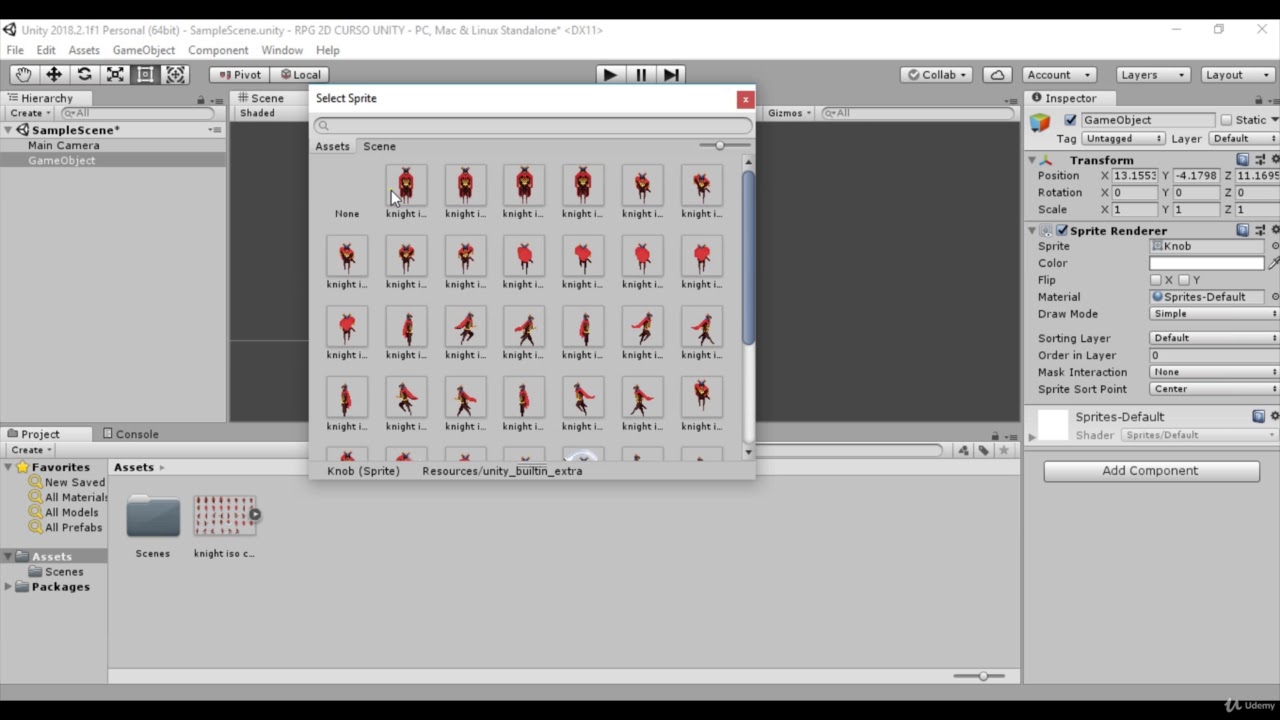Toggle the Pivot handle position button

click(239, 75)
